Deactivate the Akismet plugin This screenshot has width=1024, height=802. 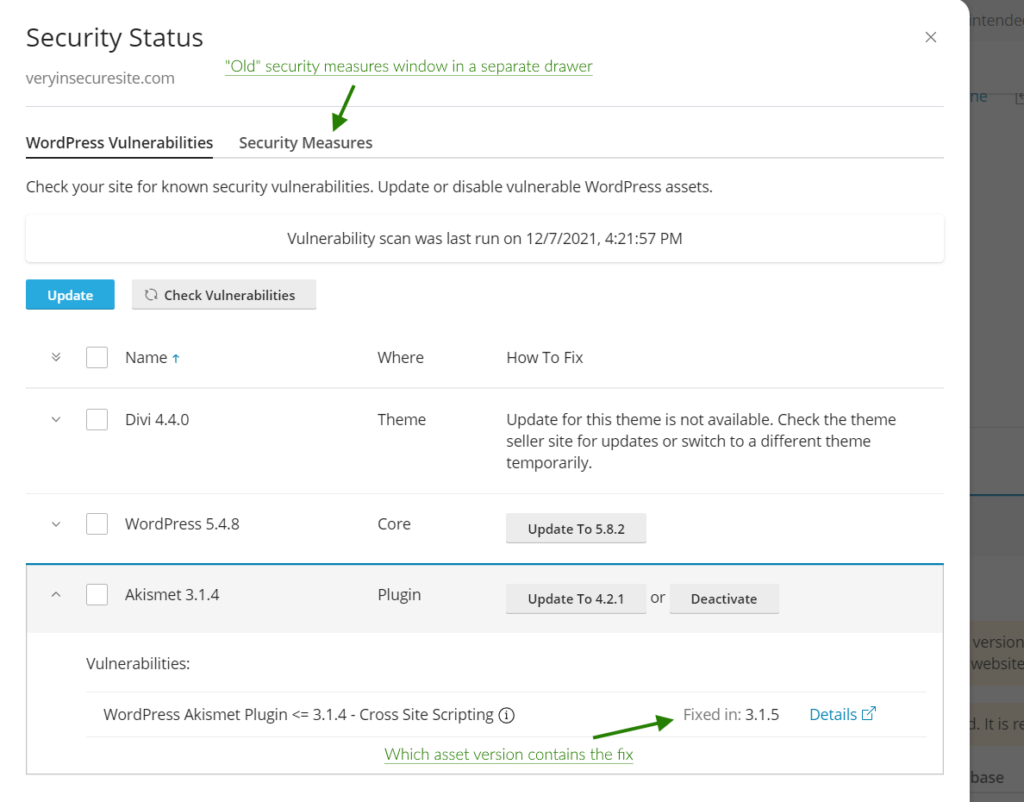tap(724, 598)
